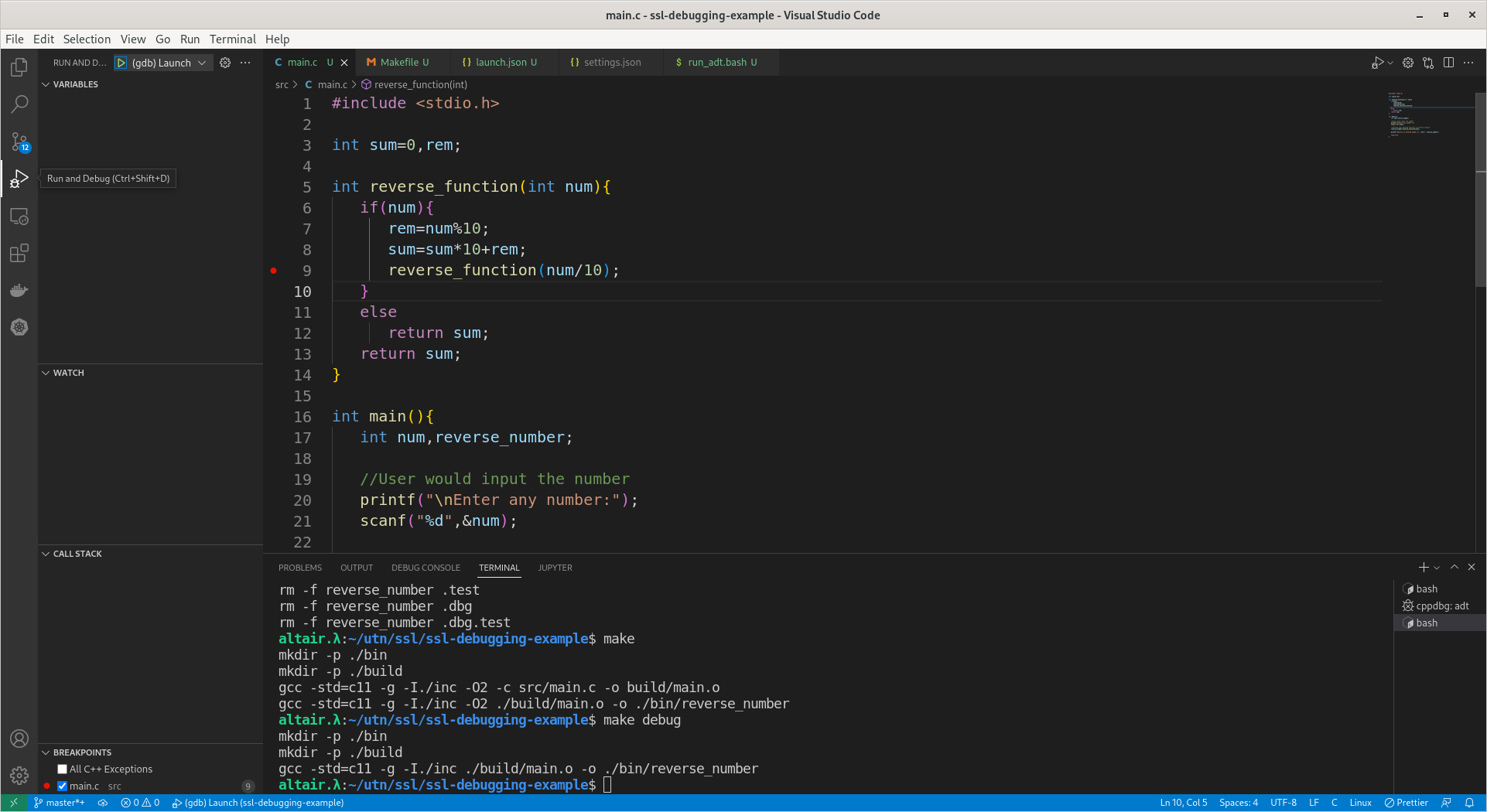This screenshot has width=1487, height=812.
Task: Open the split editor icon
Action: (x=1448, y=63)
